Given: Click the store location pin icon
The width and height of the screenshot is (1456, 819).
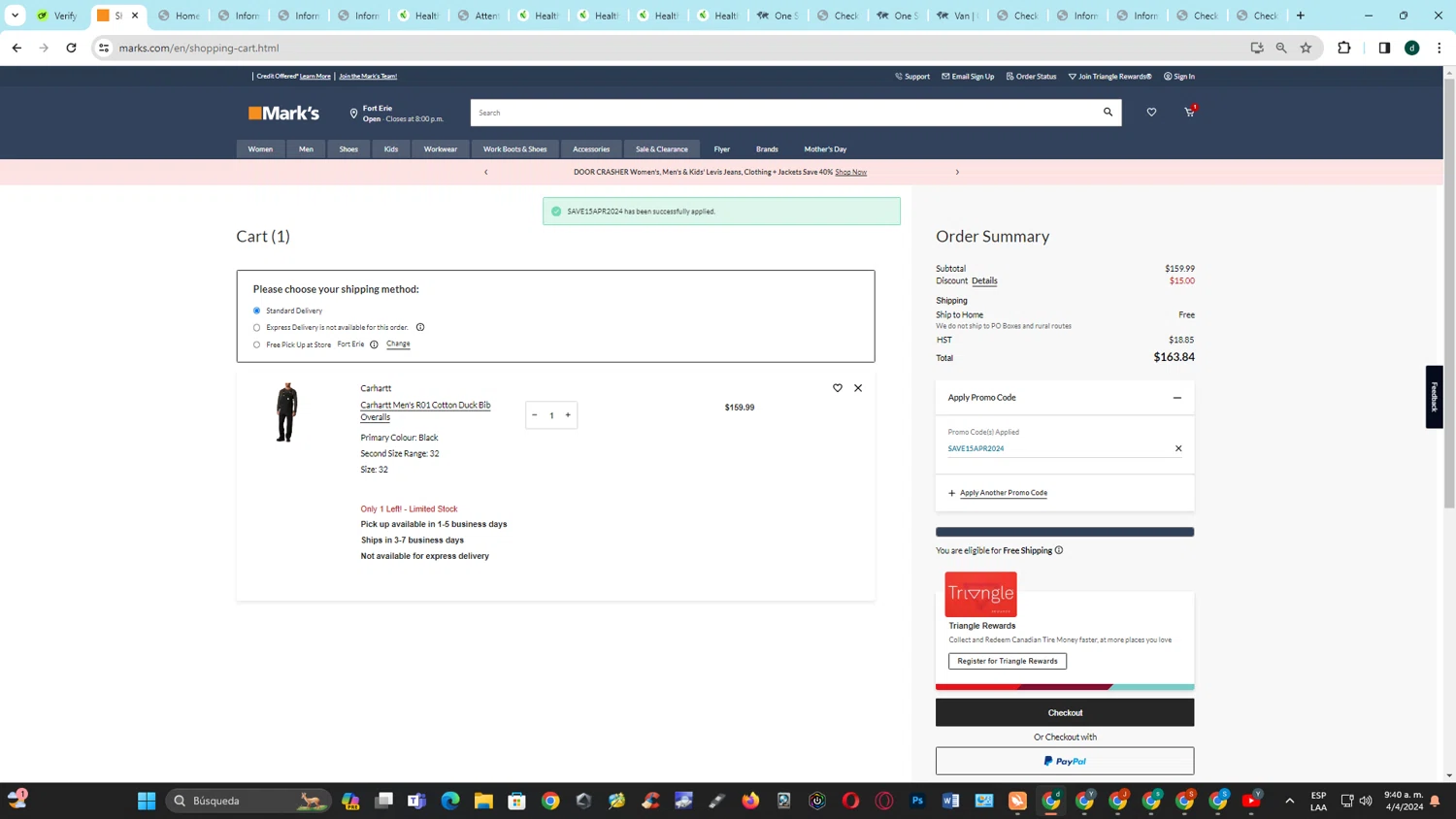Looking at the screenshot, I should point(353,114).
